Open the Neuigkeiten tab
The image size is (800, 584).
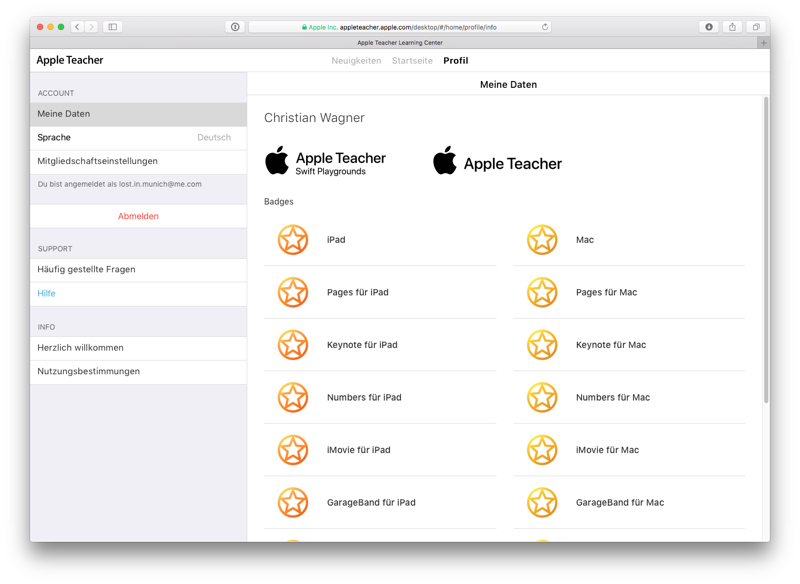(x=356, y=61)
